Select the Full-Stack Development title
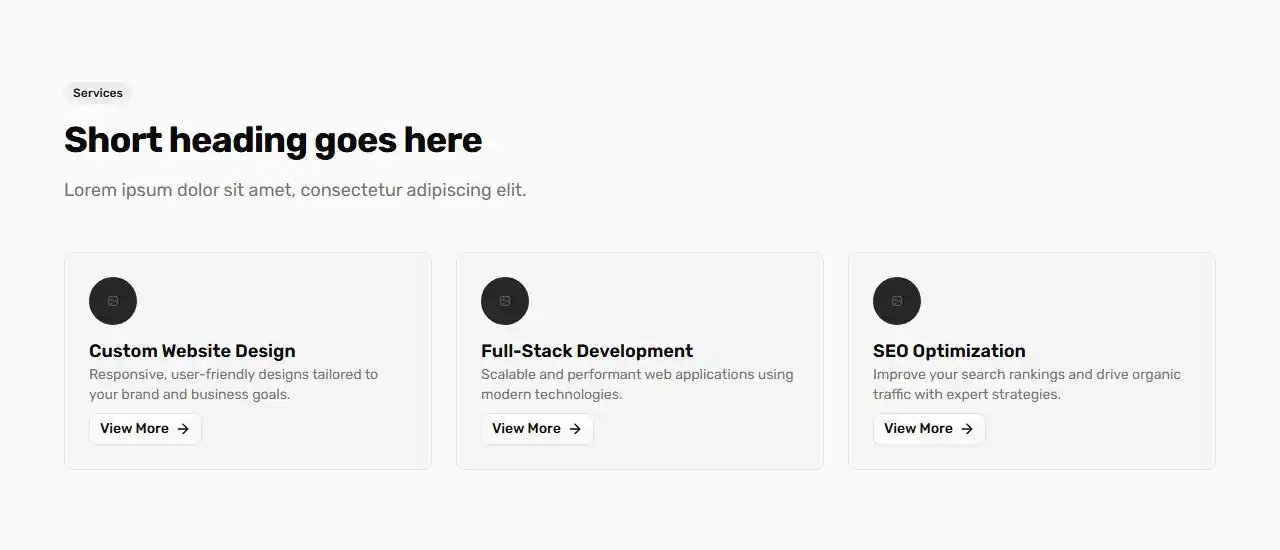 [x=587, y=351]
